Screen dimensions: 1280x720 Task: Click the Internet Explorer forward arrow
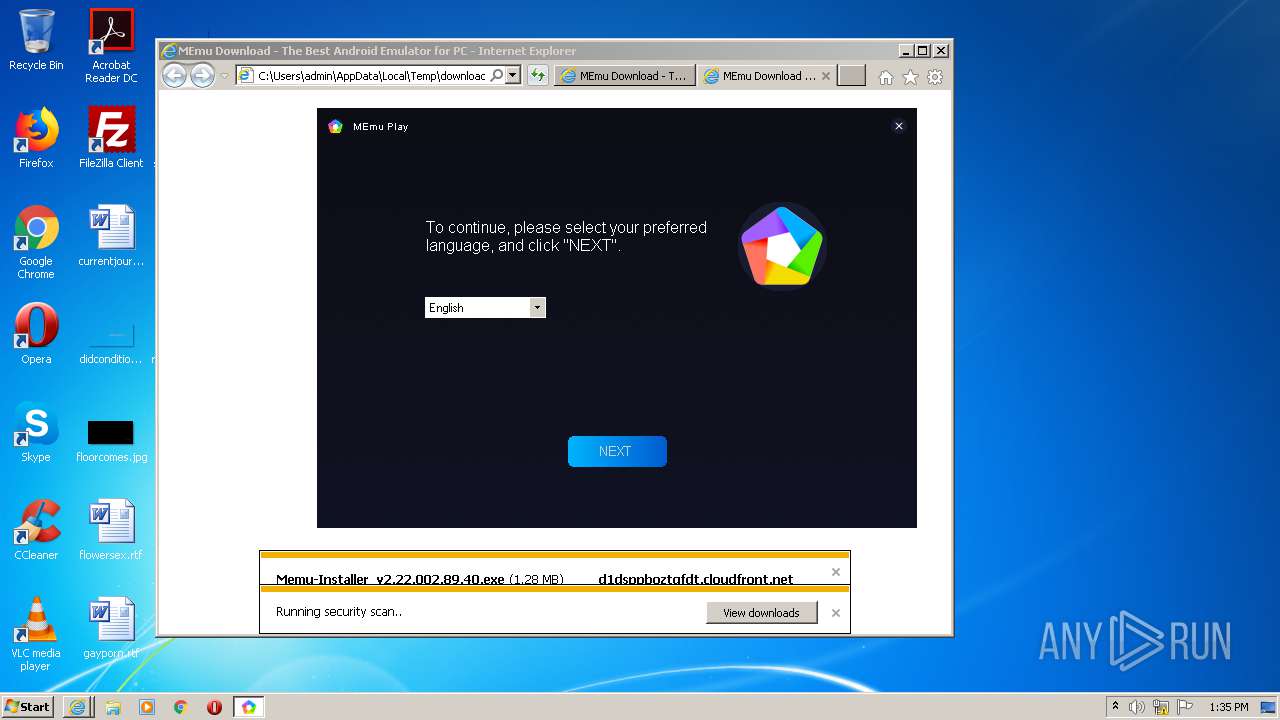tap(202, 75)
